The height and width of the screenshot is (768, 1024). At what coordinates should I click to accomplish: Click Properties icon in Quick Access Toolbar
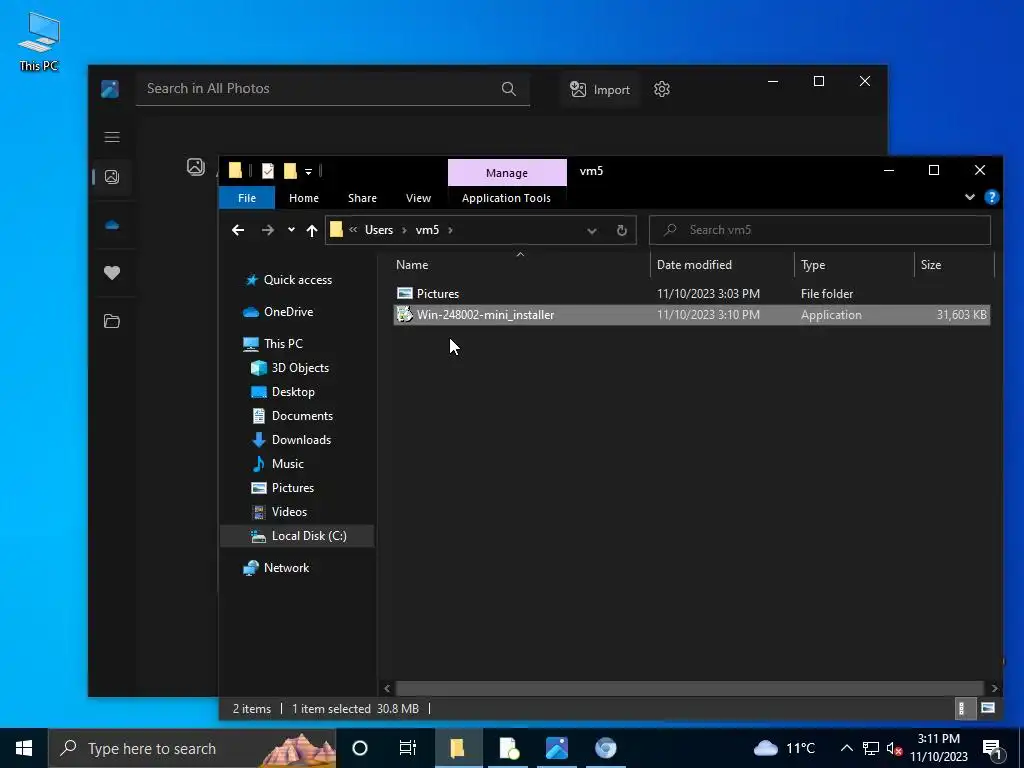[x=268, y=171]
